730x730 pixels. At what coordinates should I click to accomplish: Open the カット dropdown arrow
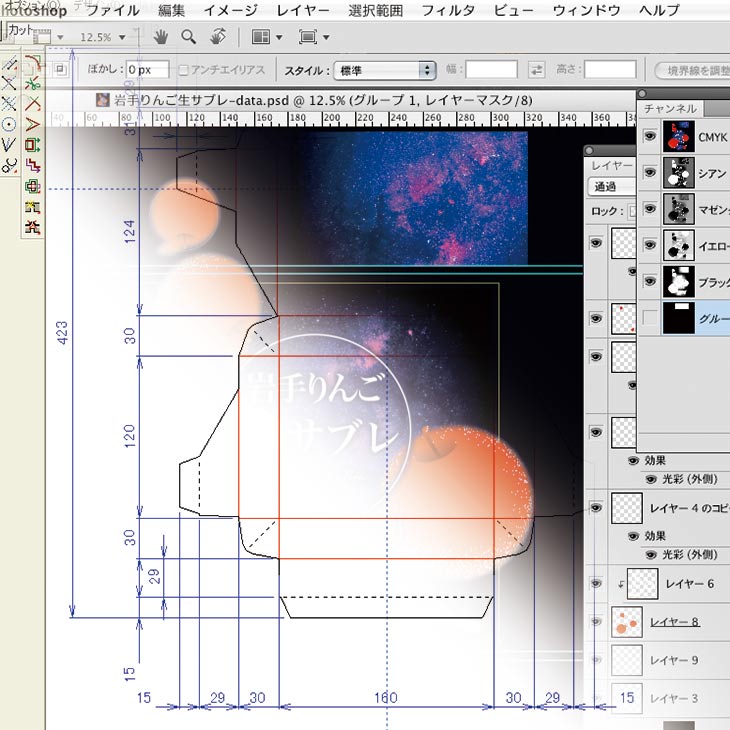coord(60,37)
